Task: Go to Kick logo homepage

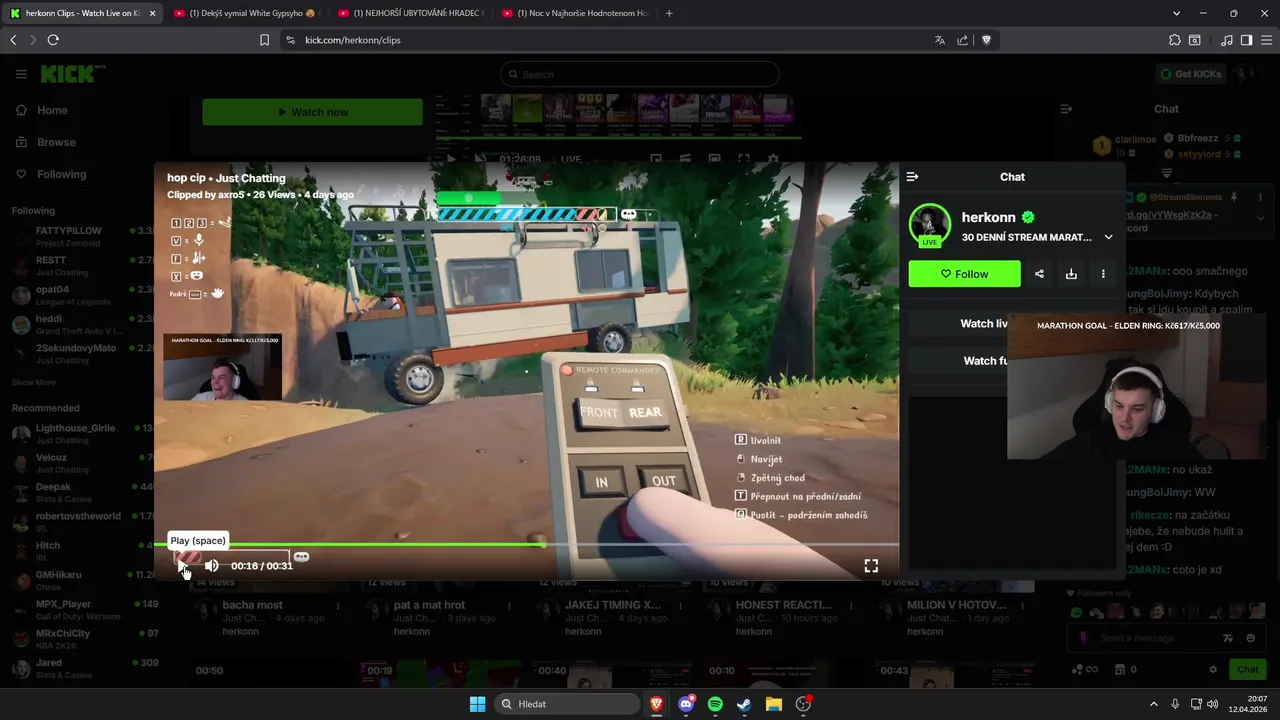Action: (68, 74)
